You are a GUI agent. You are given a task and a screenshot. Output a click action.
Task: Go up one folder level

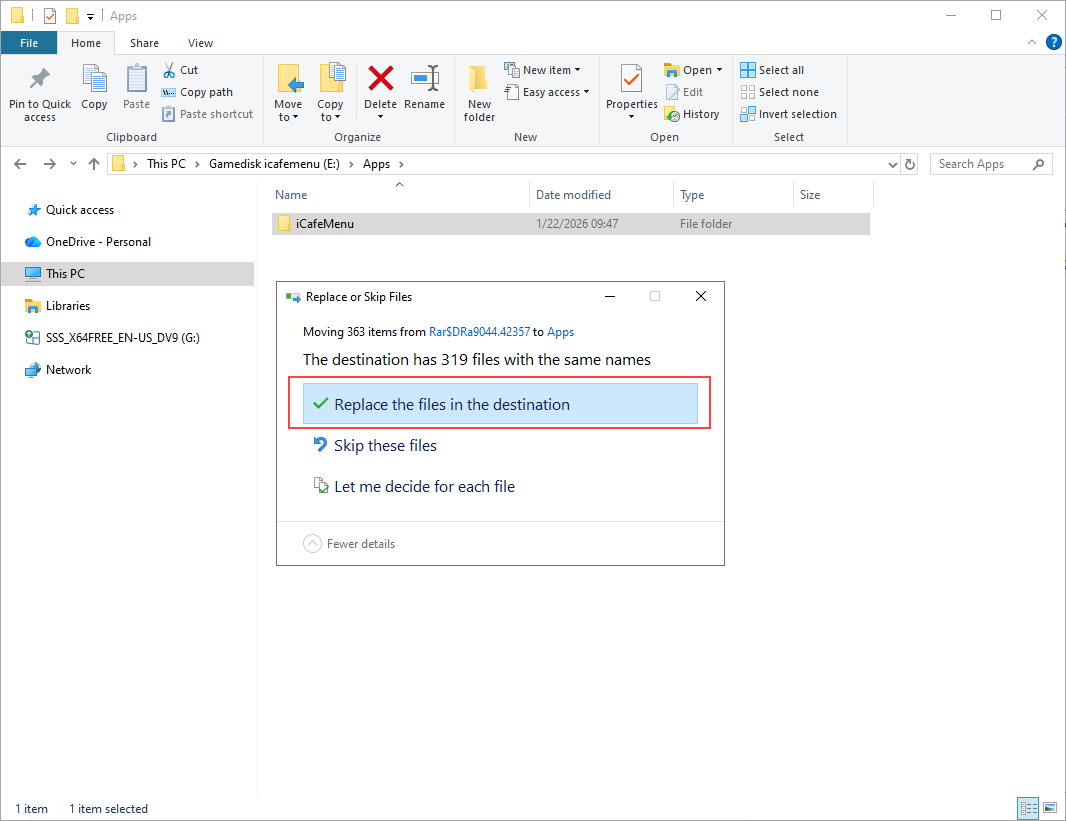pos(94,164)
